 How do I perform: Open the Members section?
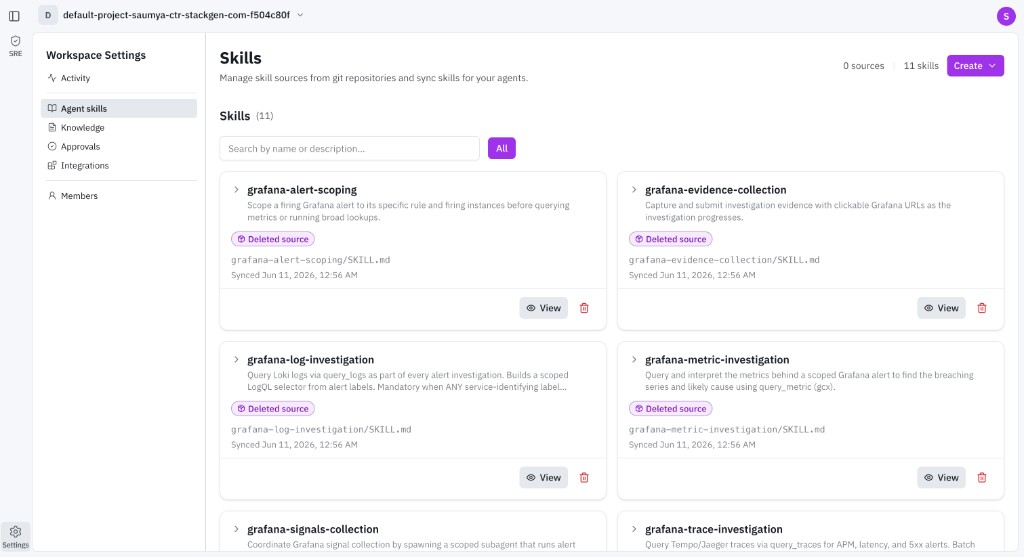point(119,195)
